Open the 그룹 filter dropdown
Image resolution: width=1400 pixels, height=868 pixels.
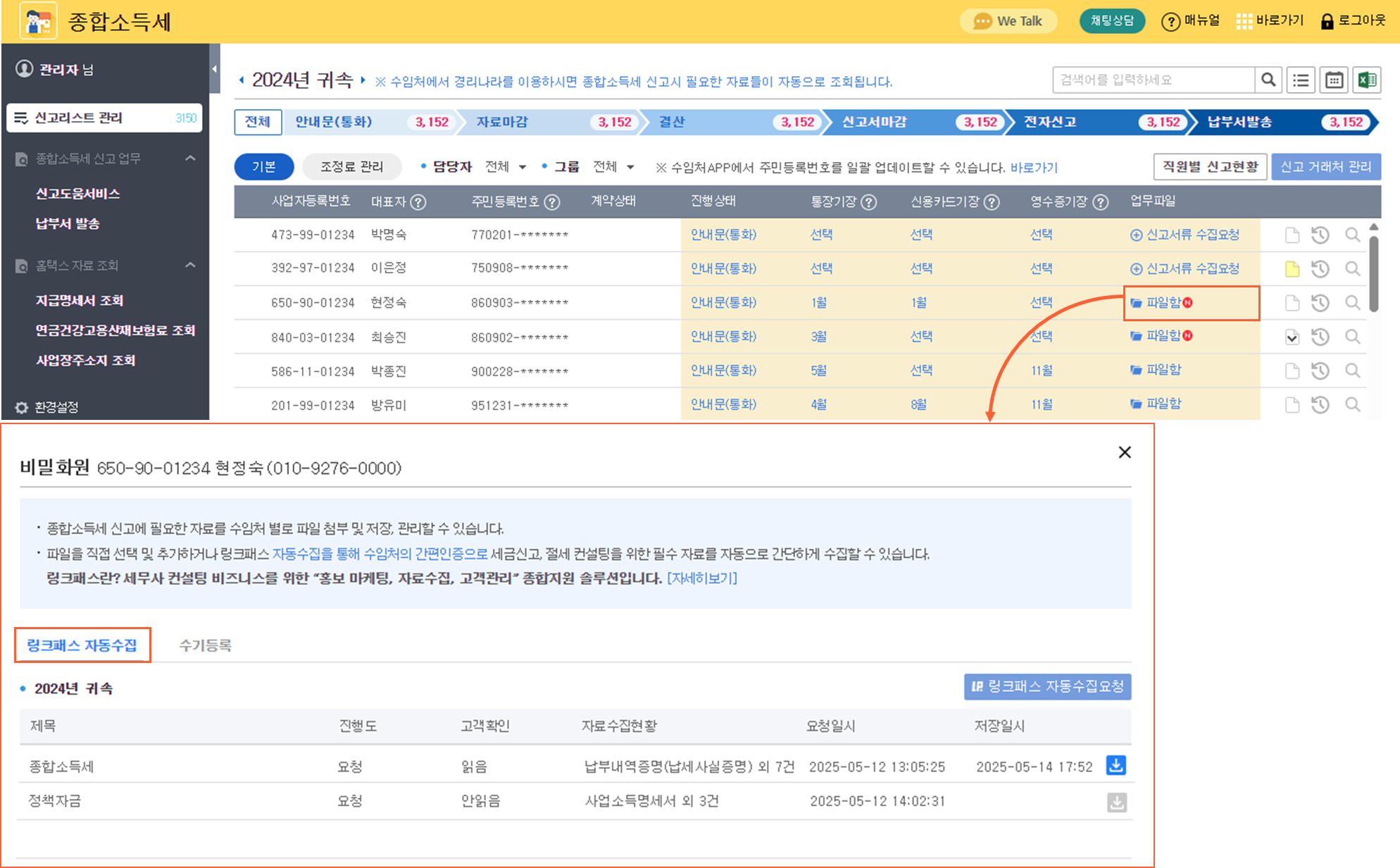point(613,167)
